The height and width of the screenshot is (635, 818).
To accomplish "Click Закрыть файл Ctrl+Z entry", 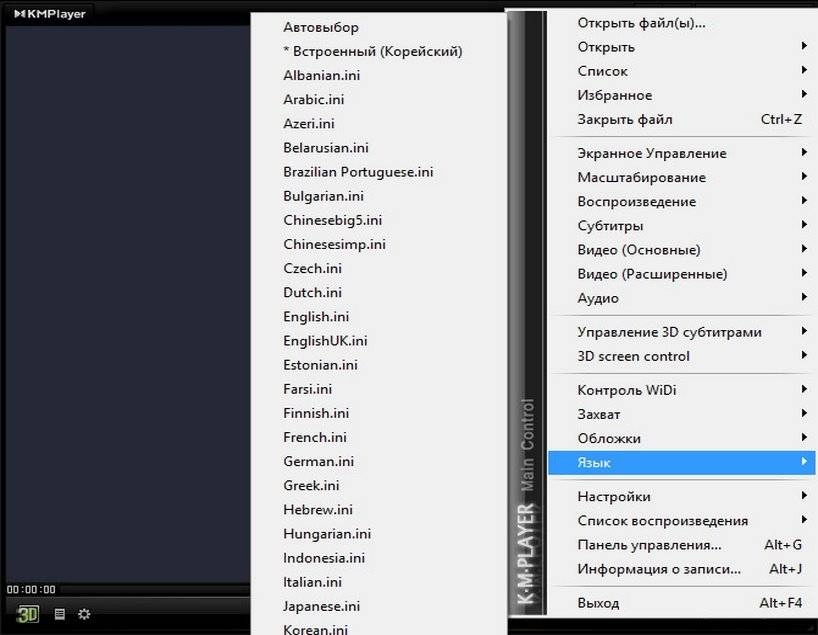I will [681, 119].
